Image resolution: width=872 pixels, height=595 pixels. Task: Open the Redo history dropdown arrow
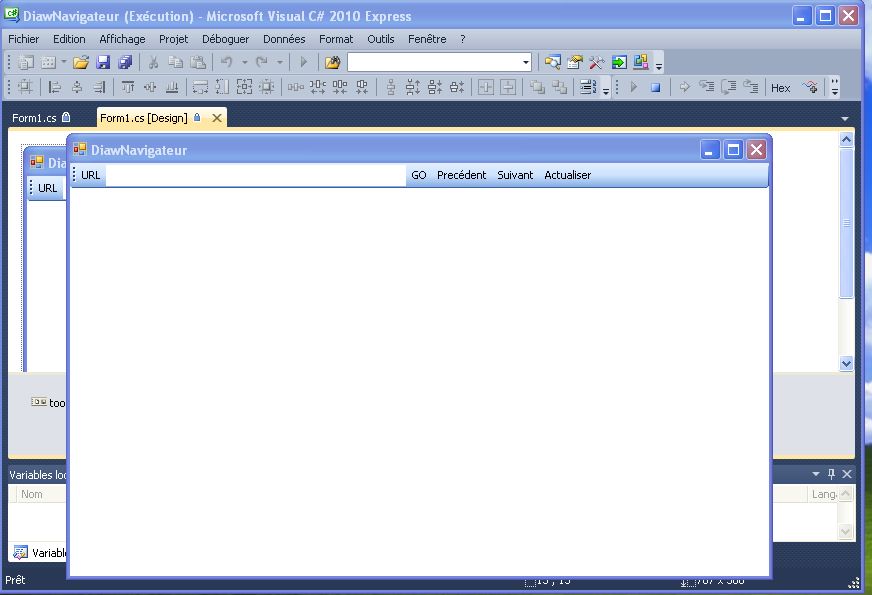[280, 62]
